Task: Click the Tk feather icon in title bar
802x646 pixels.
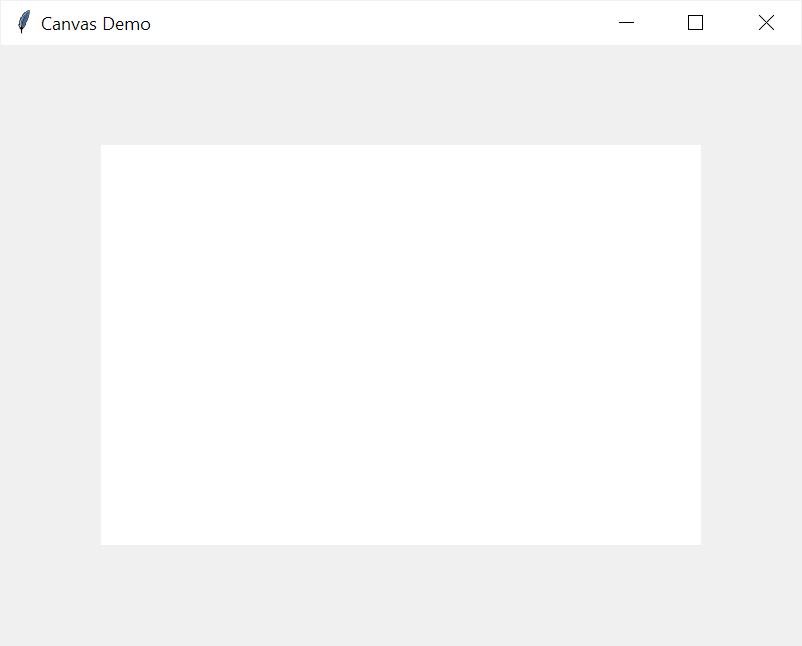Action: pos(24,22)
